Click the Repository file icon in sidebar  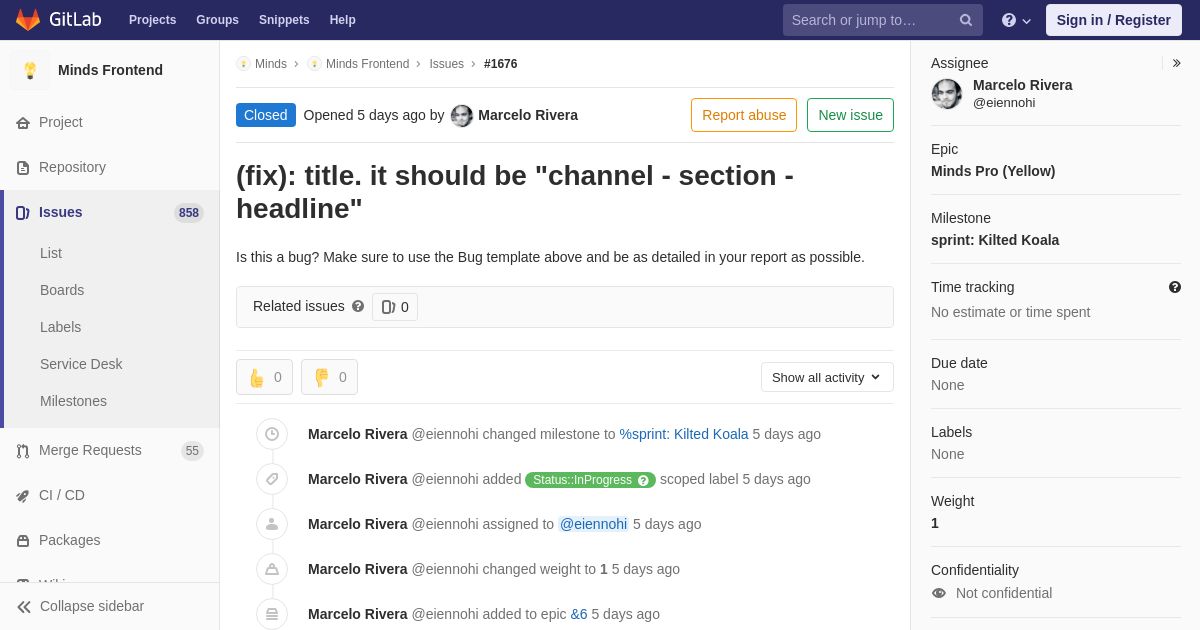(23, 168)
